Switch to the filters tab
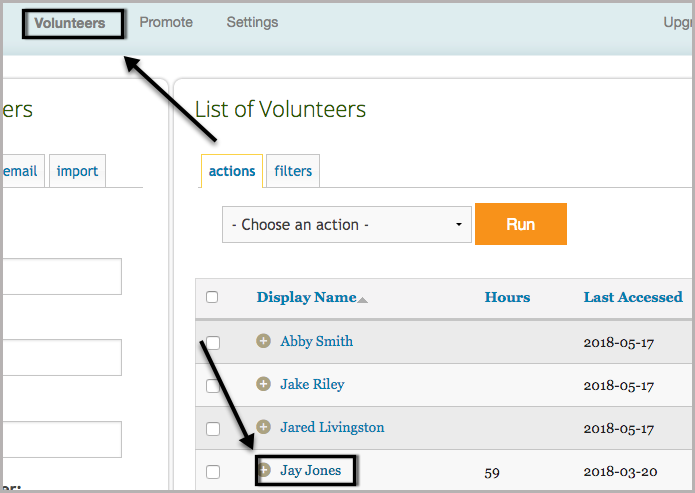The height and width of the screenshot is (493, 695). coord(293,171)
